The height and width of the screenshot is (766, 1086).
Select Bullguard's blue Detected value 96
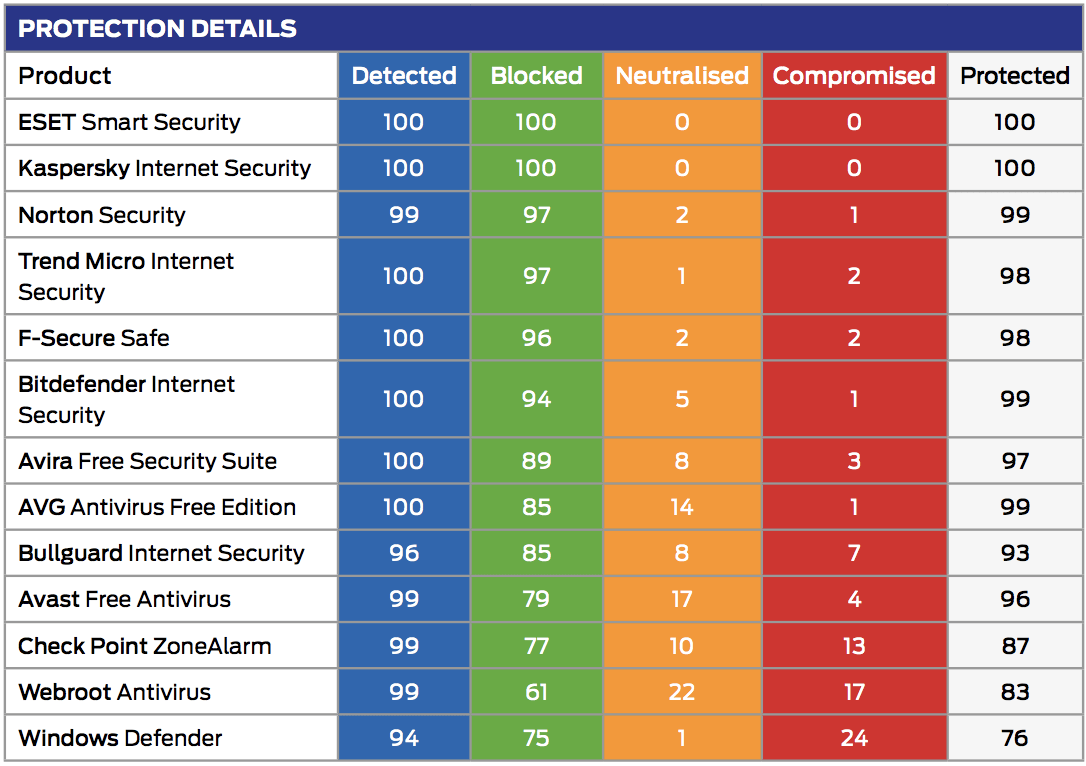(x=404, y=553)
